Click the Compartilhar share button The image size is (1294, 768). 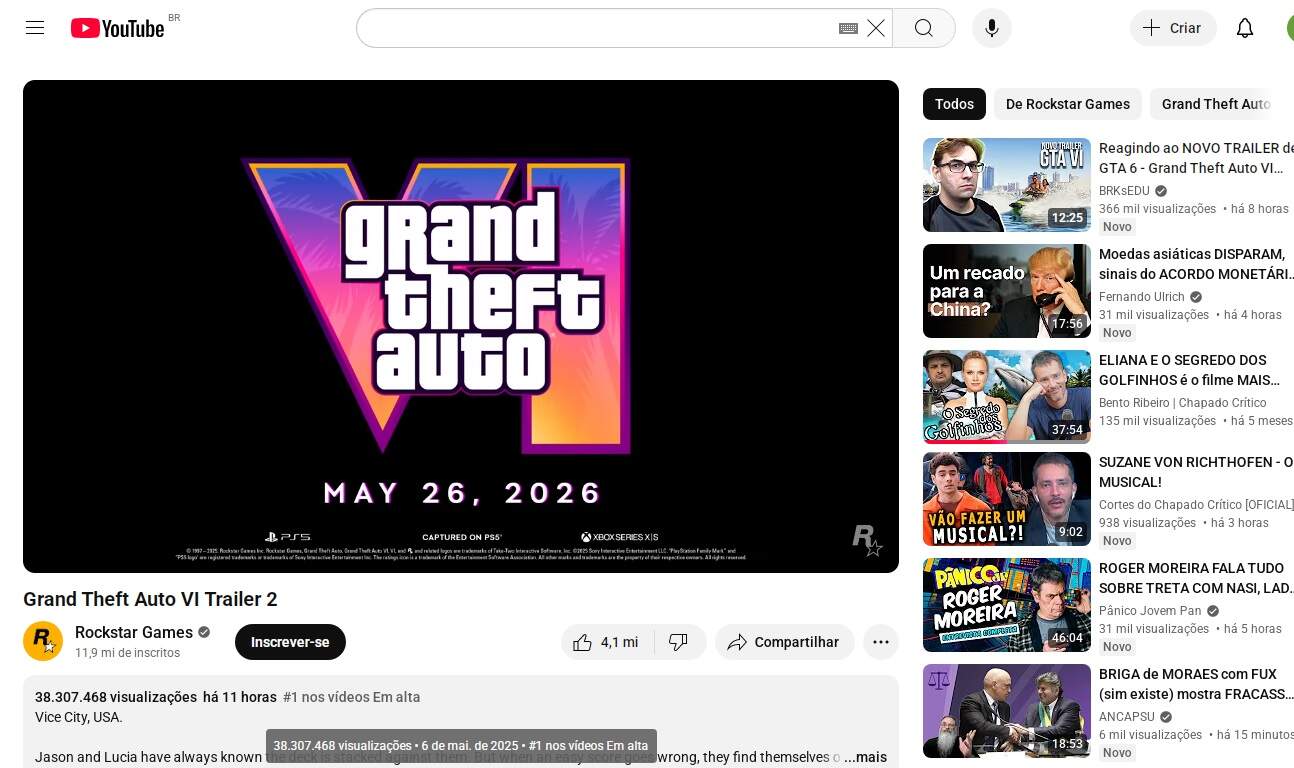pyautogui.click(x=784, y=642)
